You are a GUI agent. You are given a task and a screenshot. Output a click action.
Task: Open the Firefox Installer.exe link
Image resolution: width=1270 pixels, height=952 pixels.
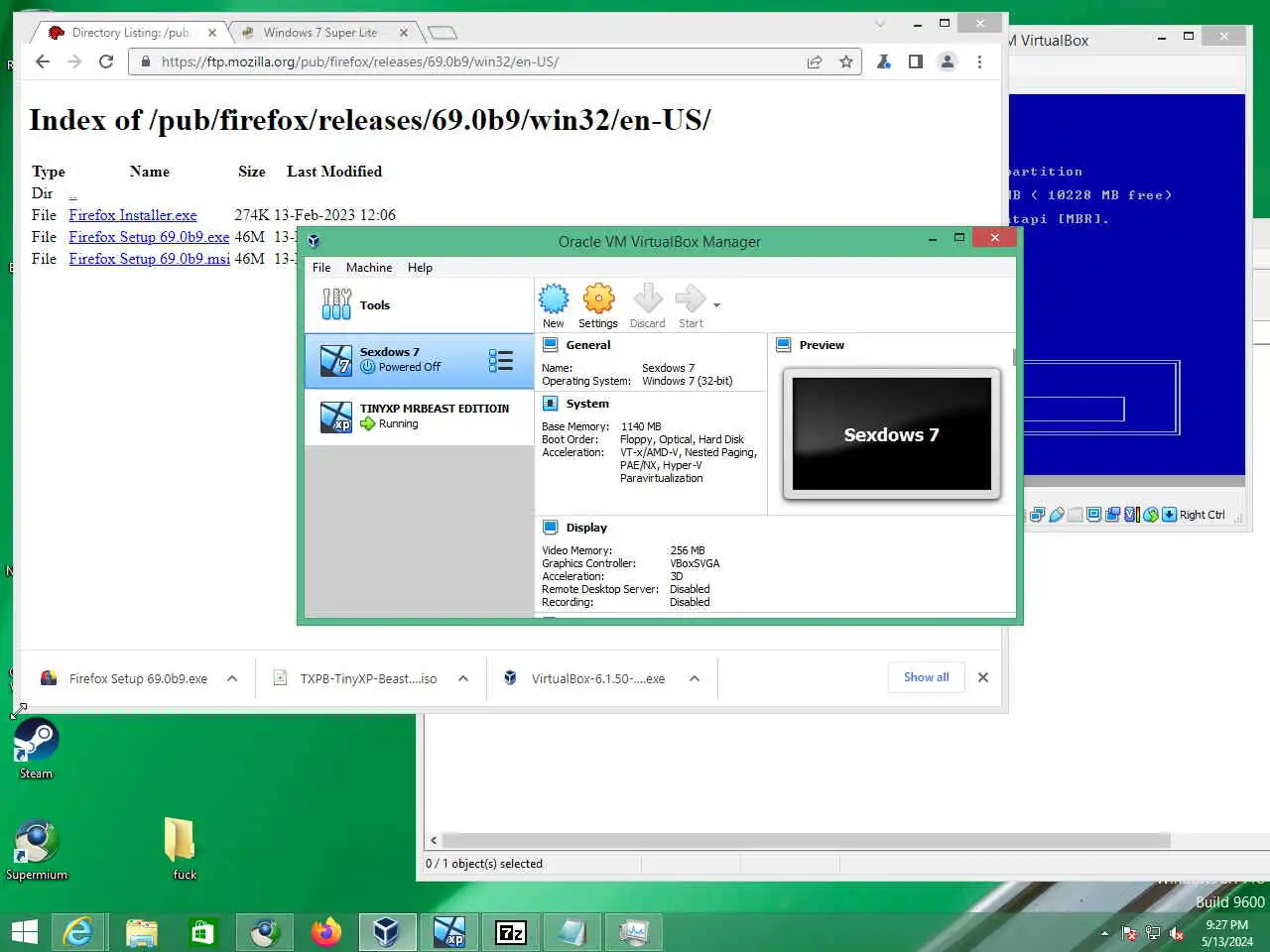pos(133,215)
